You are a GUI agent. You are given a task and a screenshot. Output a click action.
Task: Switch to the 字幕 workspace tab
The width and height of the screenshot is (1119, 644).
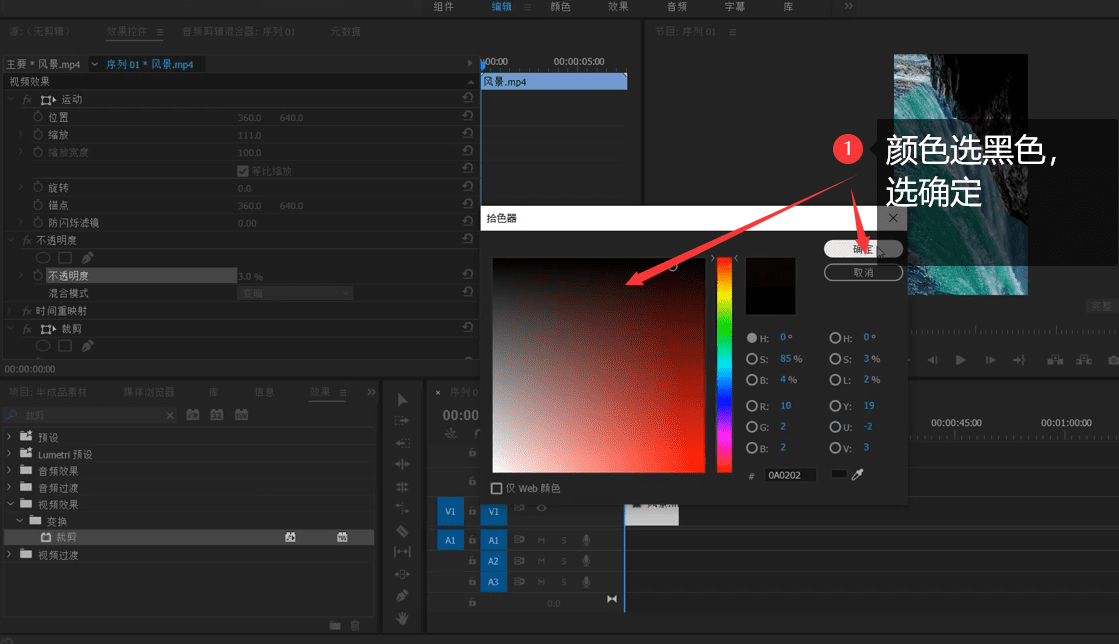[x=734, y=6]
